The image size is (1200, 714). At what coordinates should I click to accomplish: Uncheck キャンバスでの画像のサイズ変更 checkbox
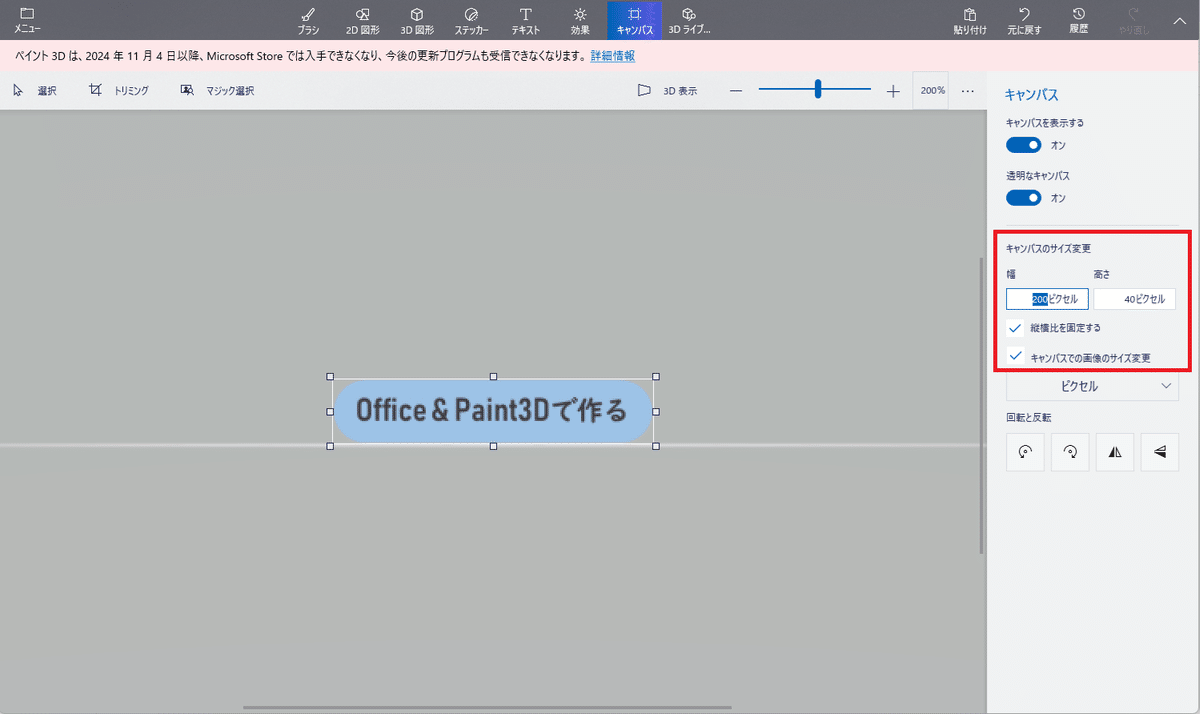(1016, 356)
